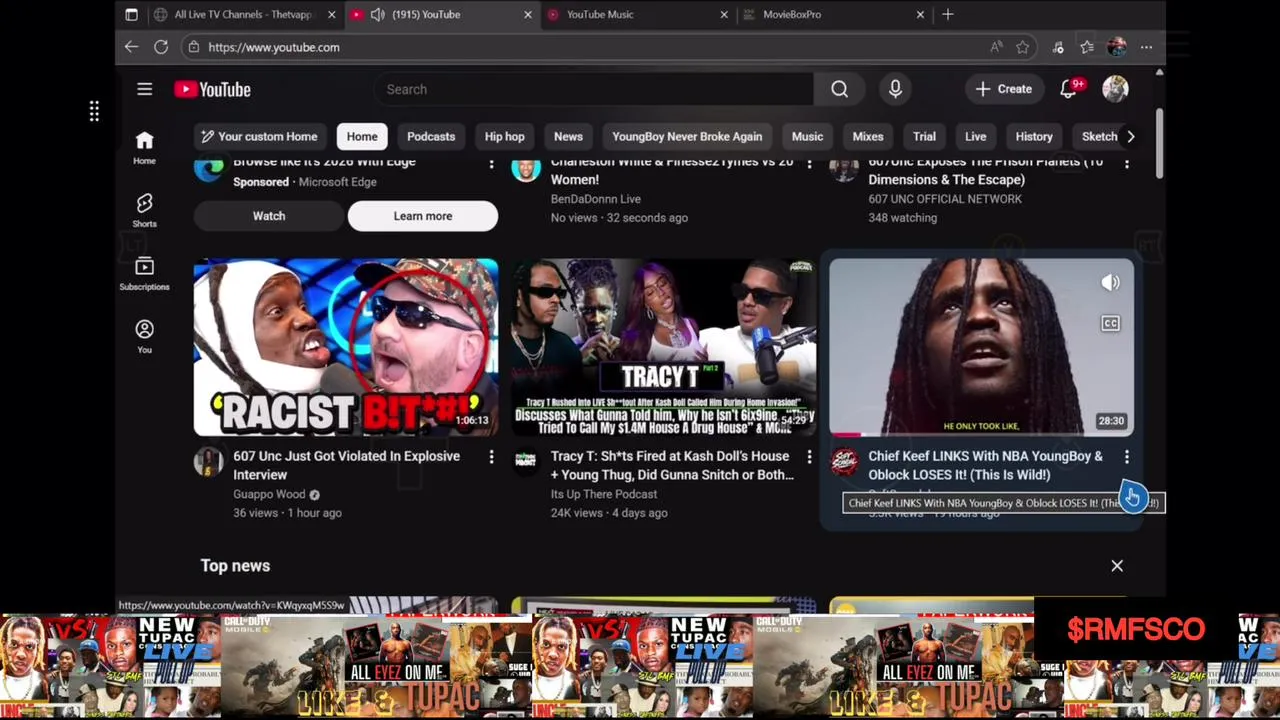Open options for Charleston White video
The height and width of the screenshot is (720, 1280).
tap(809, 164)
